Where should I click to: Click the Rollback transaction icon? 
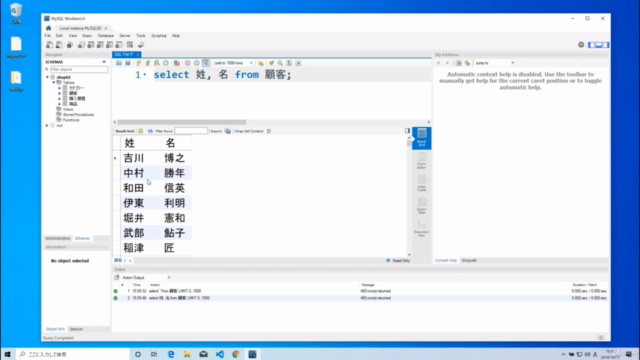coord(197,63)
